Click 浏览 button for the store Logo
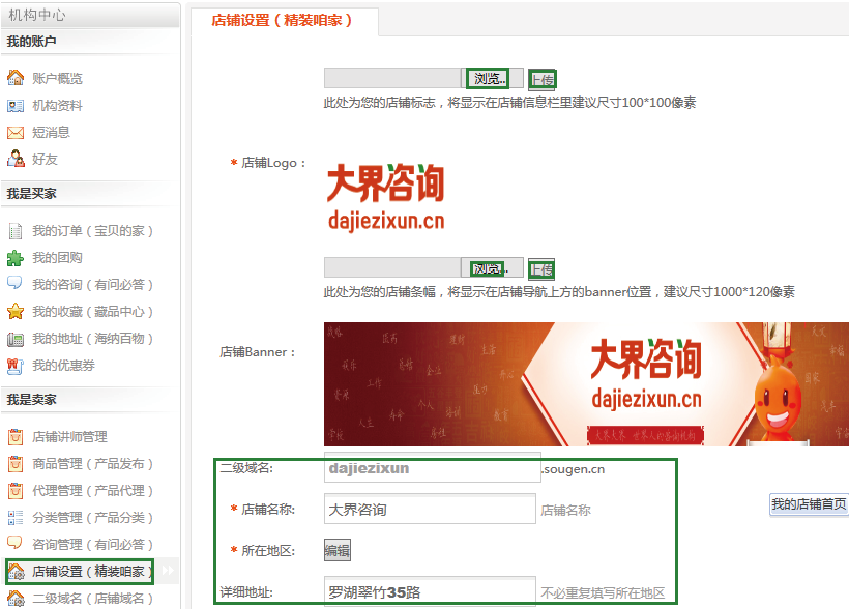 click(x=488, y=78)
